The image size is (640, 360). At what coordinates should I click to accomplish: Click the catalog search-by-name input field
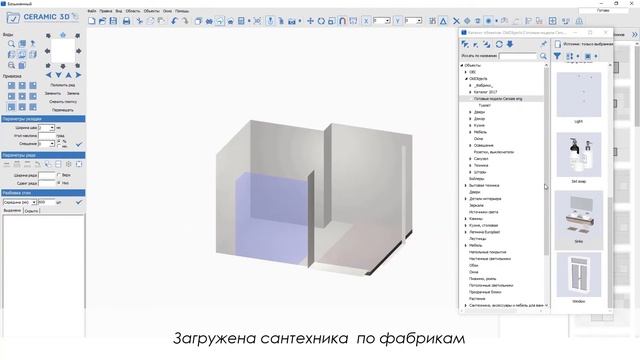(518, 56)
